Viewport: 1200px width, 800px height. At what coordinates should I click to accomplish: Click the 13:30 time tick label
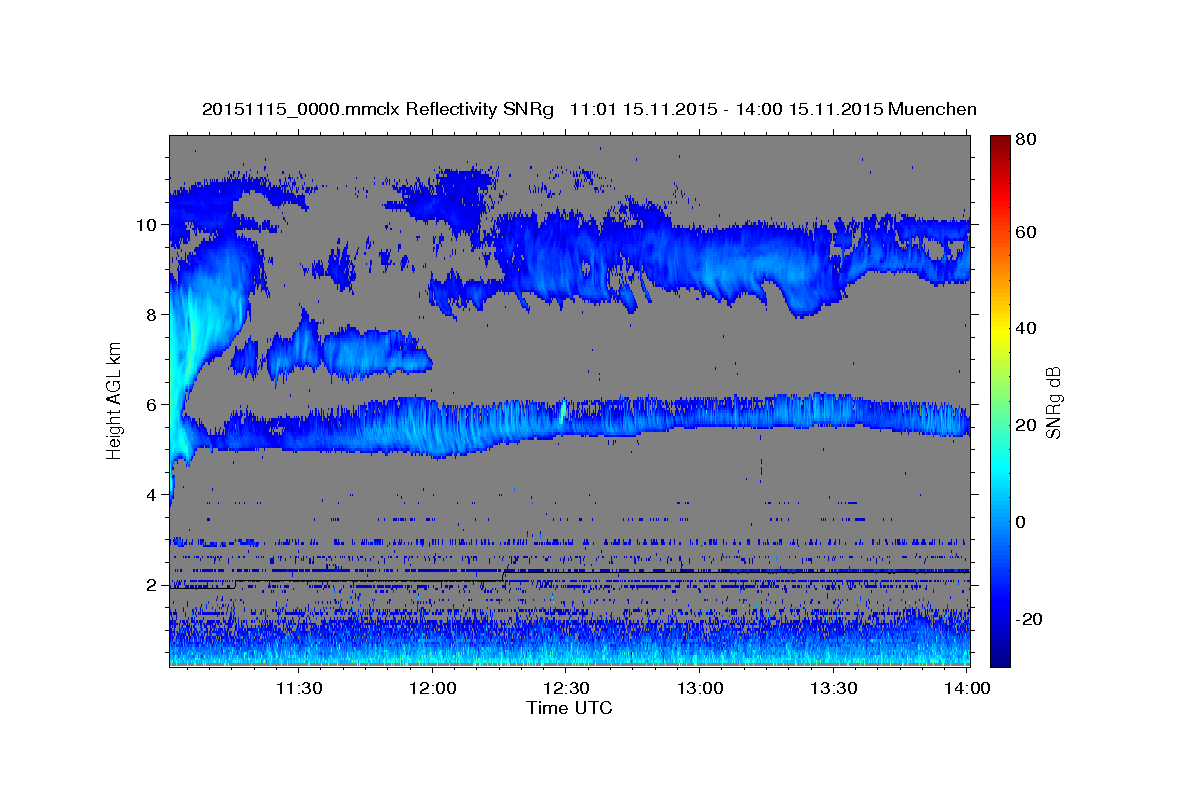[833, 688]
